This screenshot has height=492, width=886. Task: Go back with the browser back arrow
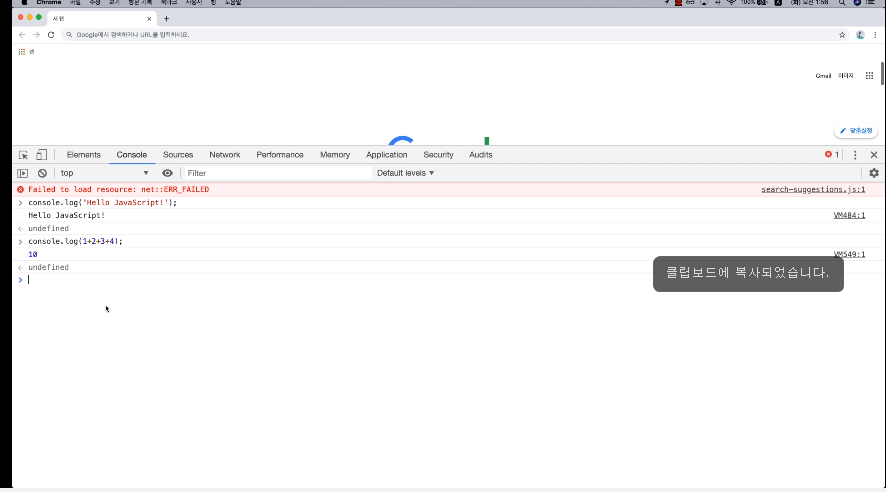click(x=22, y=35)
